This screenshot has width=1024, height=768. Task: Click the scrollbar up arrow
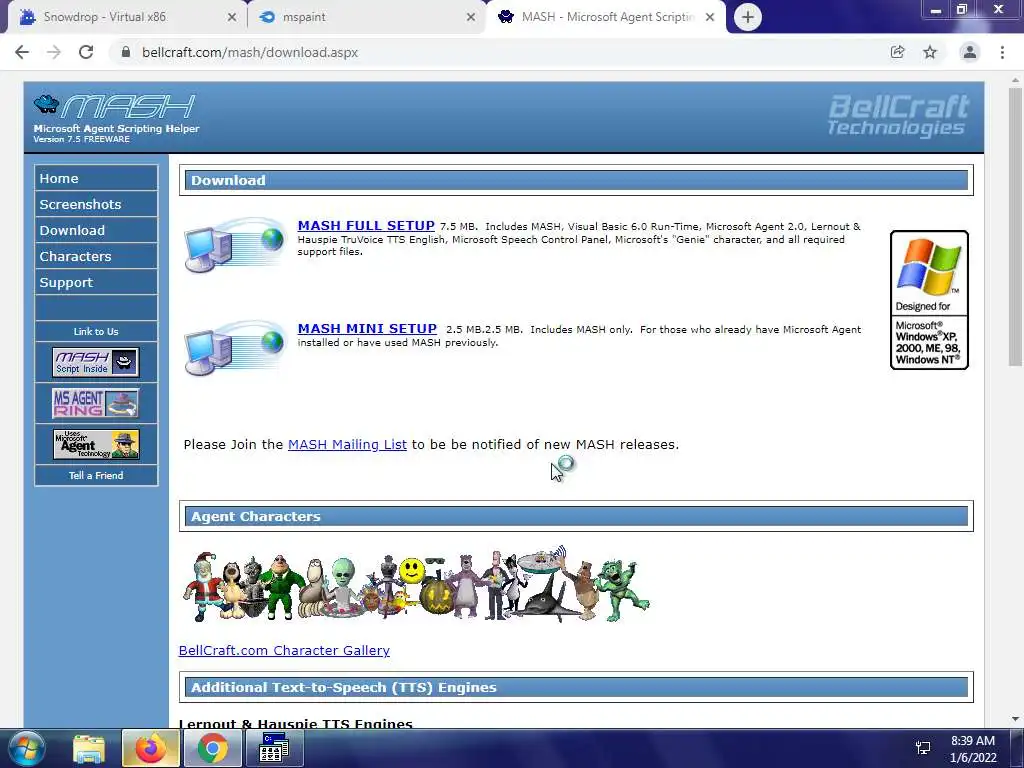pyautogui.click(x=1016, y=80)
